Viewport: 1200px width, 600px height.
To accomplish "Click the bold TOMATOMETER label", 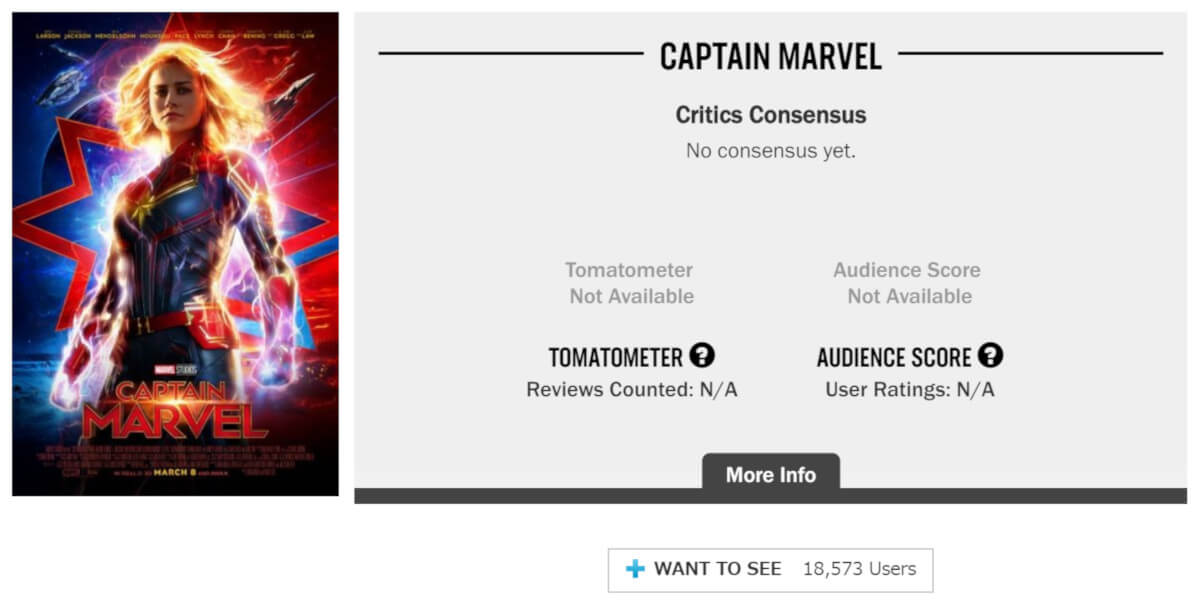I will tap(616, 357).
